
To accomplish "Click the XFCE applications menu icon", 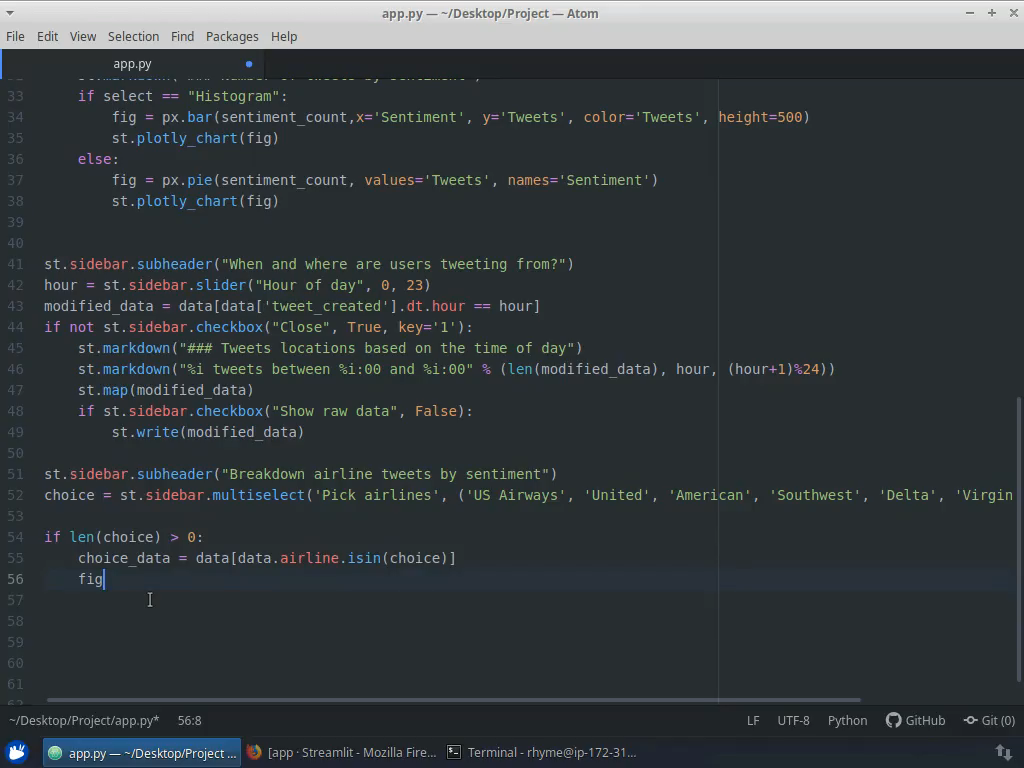I will (x=16, y=752).
